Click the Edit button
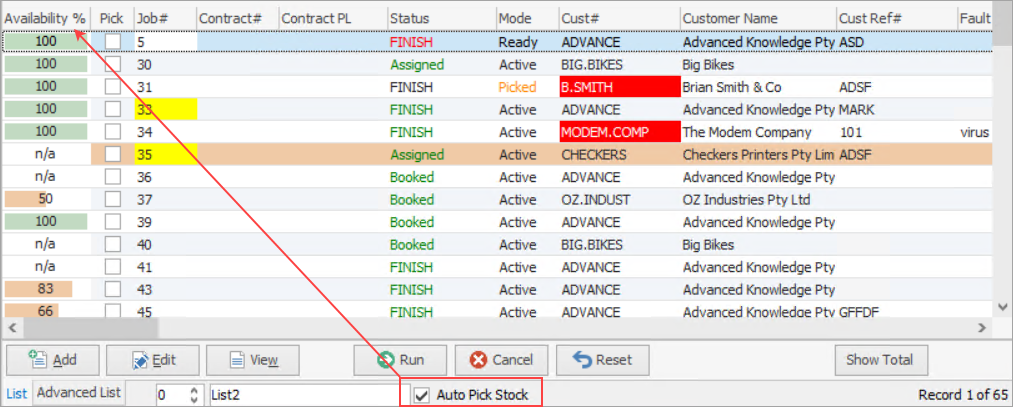Screen dimensions: 1013x407 pos(152,360)
